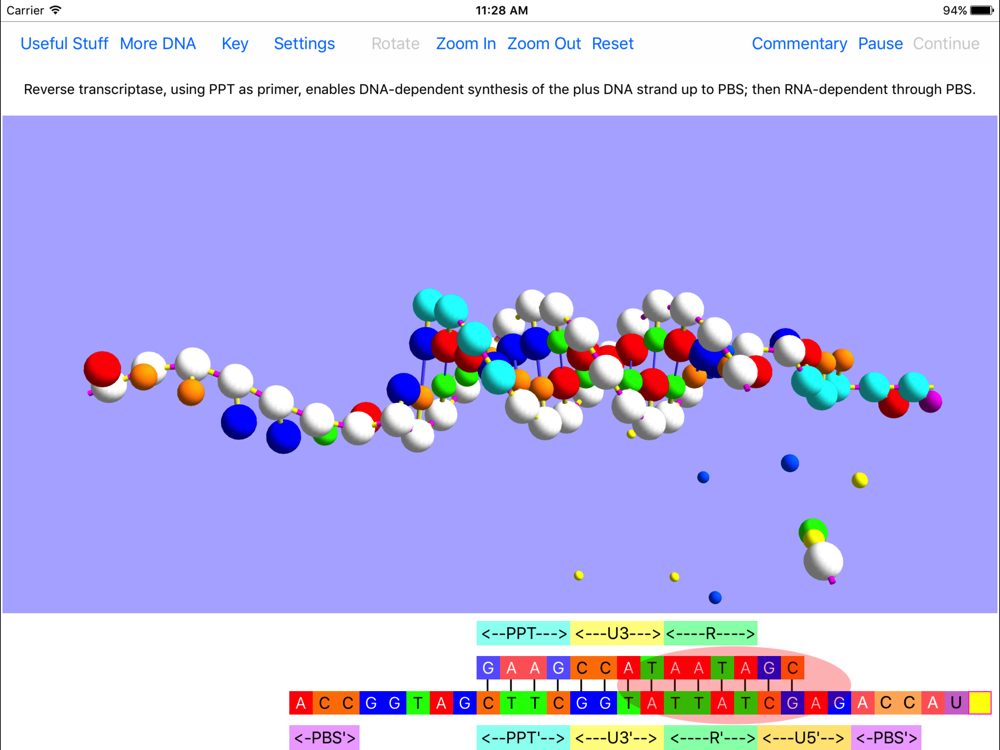The width and height of the screenshot is (1000, 750).
Task: Tap the battery indicator in status bar
Action: [x=981, y=10]
